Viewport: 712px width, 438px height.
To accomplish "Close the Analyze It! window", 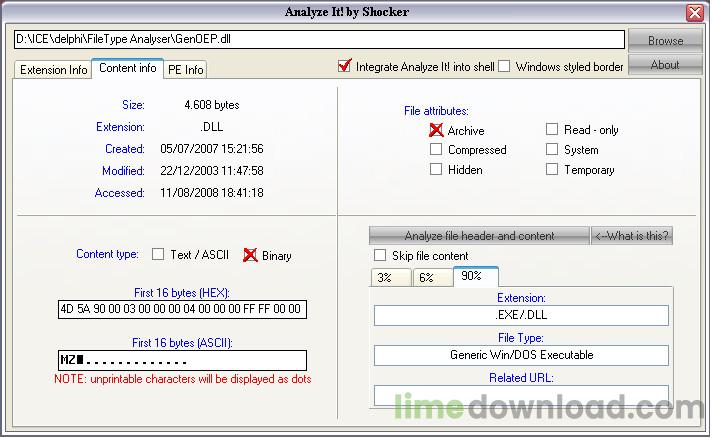I will pyautogui.click(x=695, y=13).
